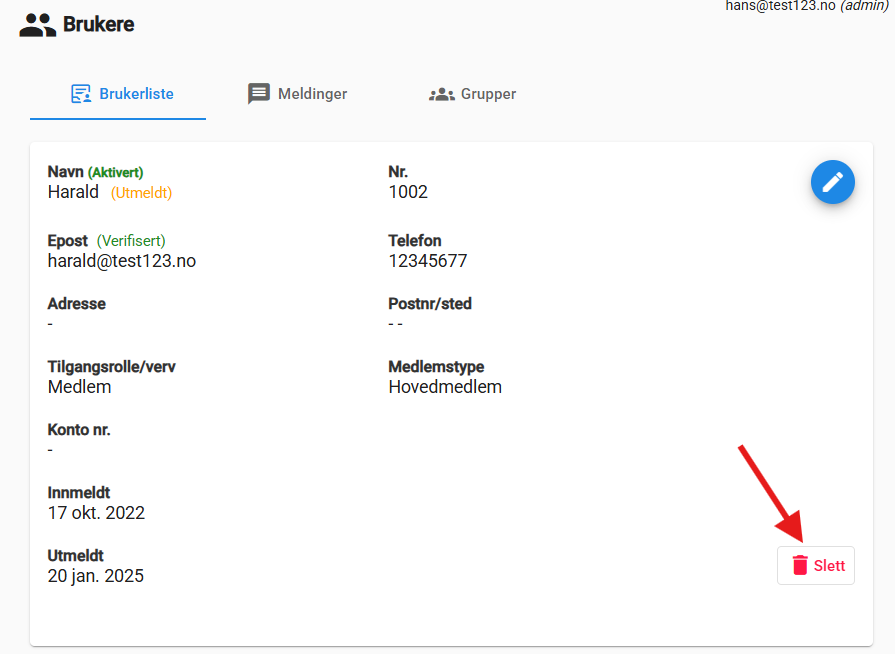Screen dimensions: 895x654
Task: Click the Brukere people icon in header
Action: [38, 25]
